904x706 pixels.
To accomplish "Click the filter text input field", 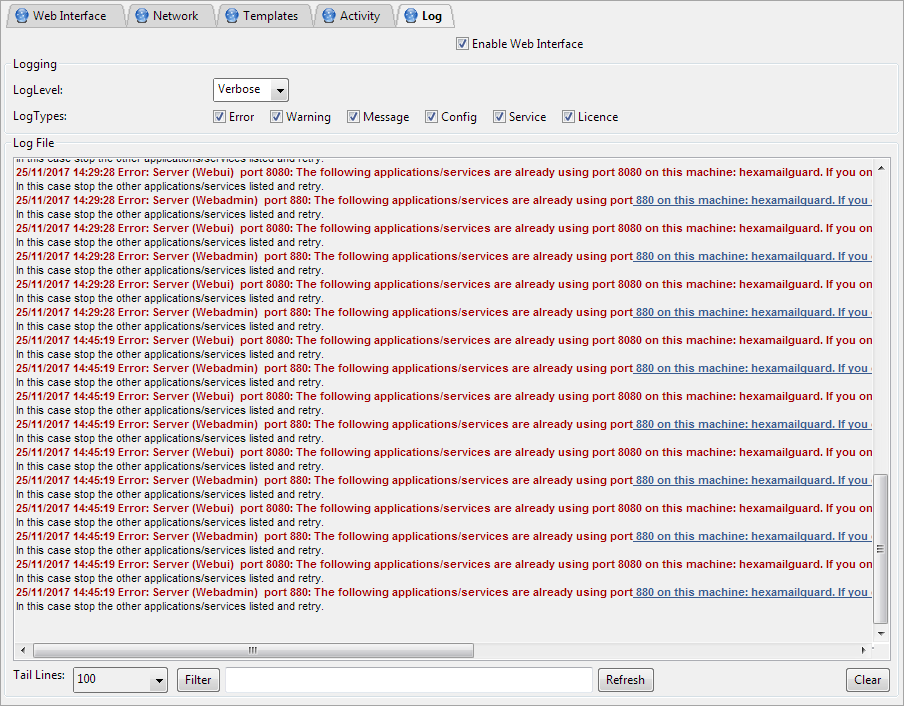I will (x=408, y=680).
